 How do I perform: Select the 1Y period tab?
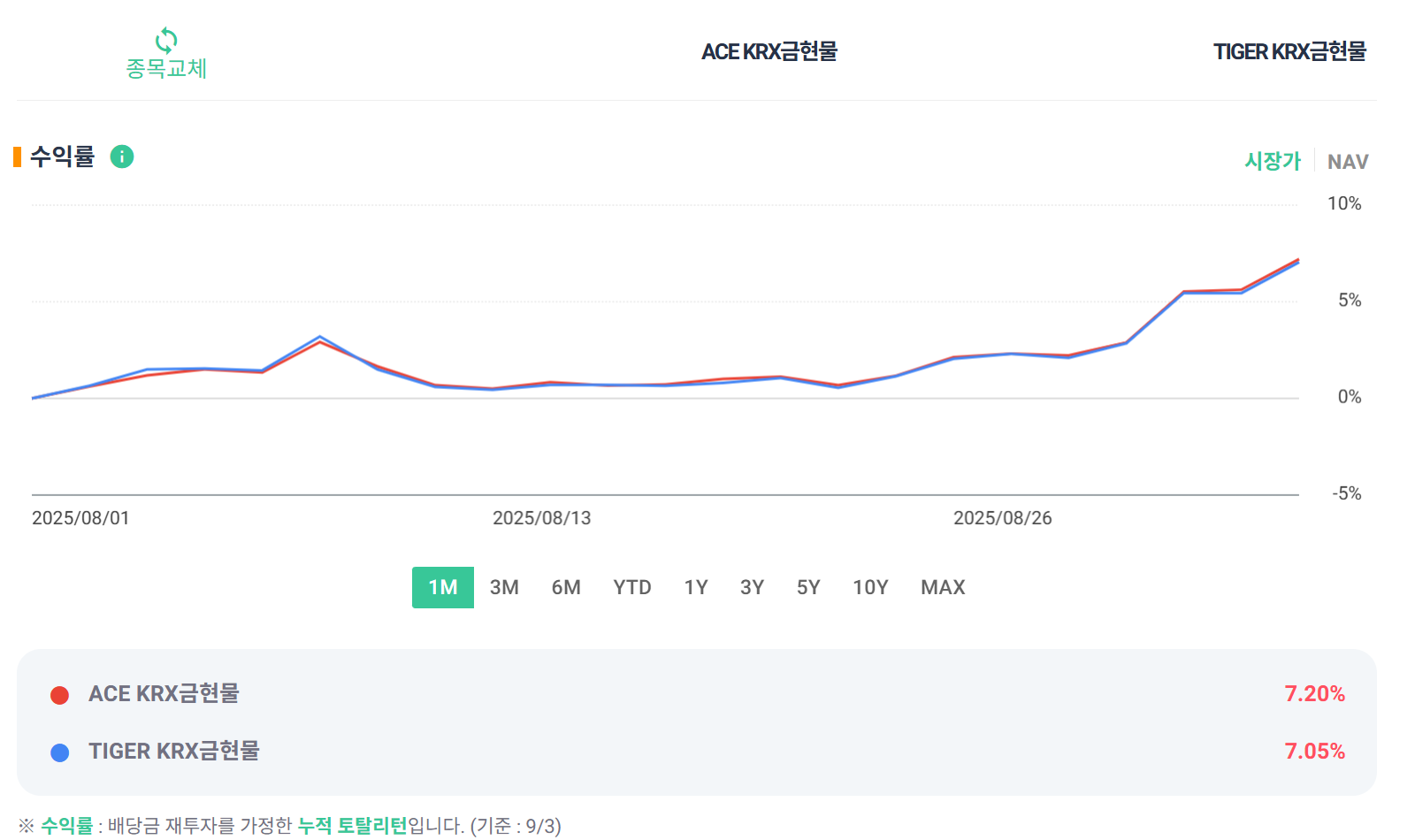coord(696,587)
